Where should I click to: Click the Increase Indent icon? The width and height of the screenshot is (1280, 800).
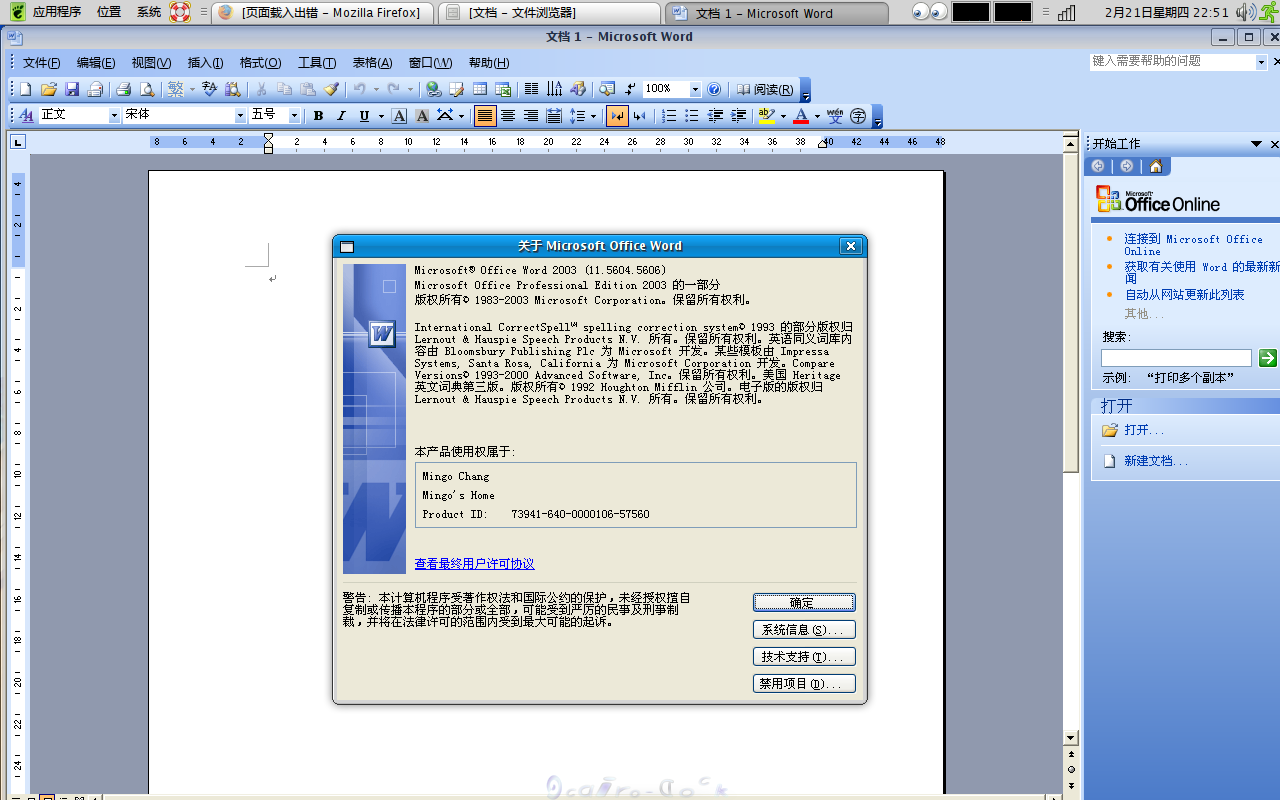738,116
